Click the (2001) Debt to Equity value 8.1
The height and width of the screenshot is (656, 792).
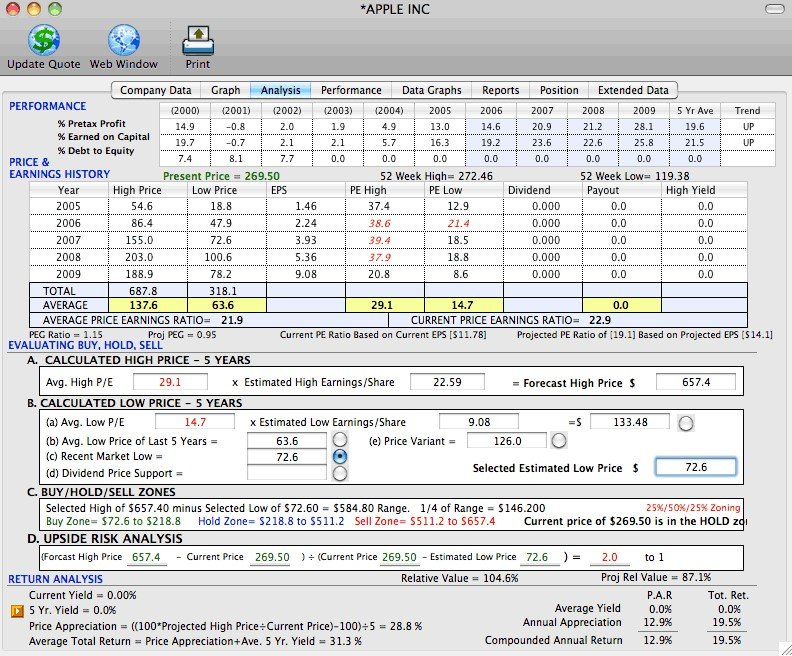click(x=236, y=159)
